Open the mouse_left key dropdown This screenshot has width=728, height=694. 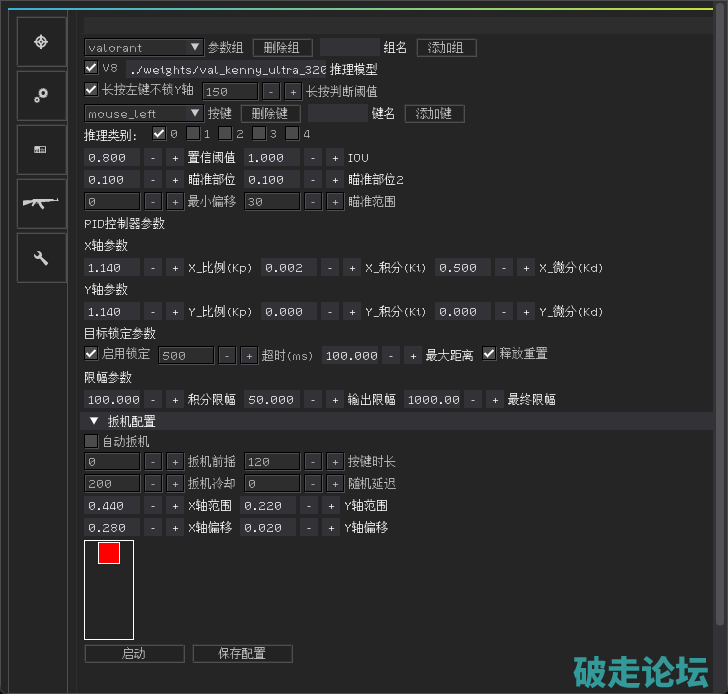(144, 113)
